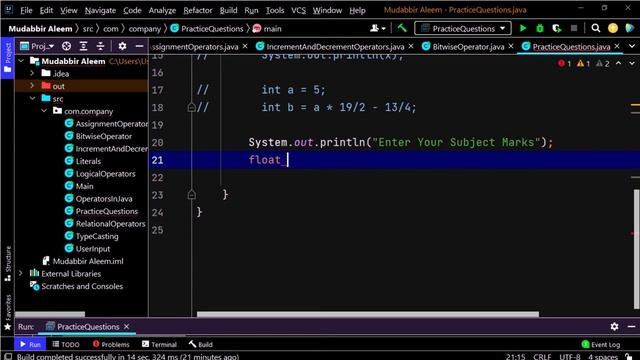
Task: Collapse the com.company package
Action: point(44,111)
